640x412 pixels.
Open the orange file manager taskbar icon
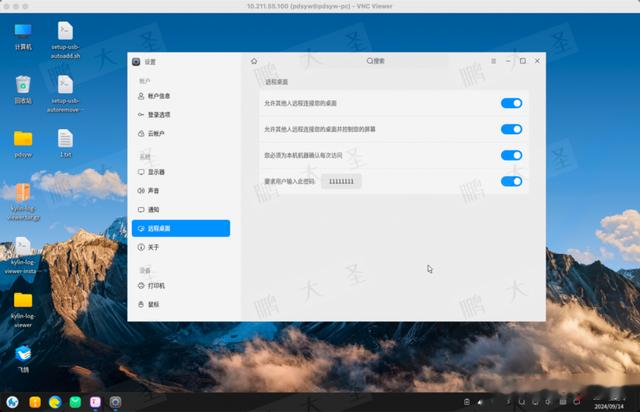pos(35,402)
